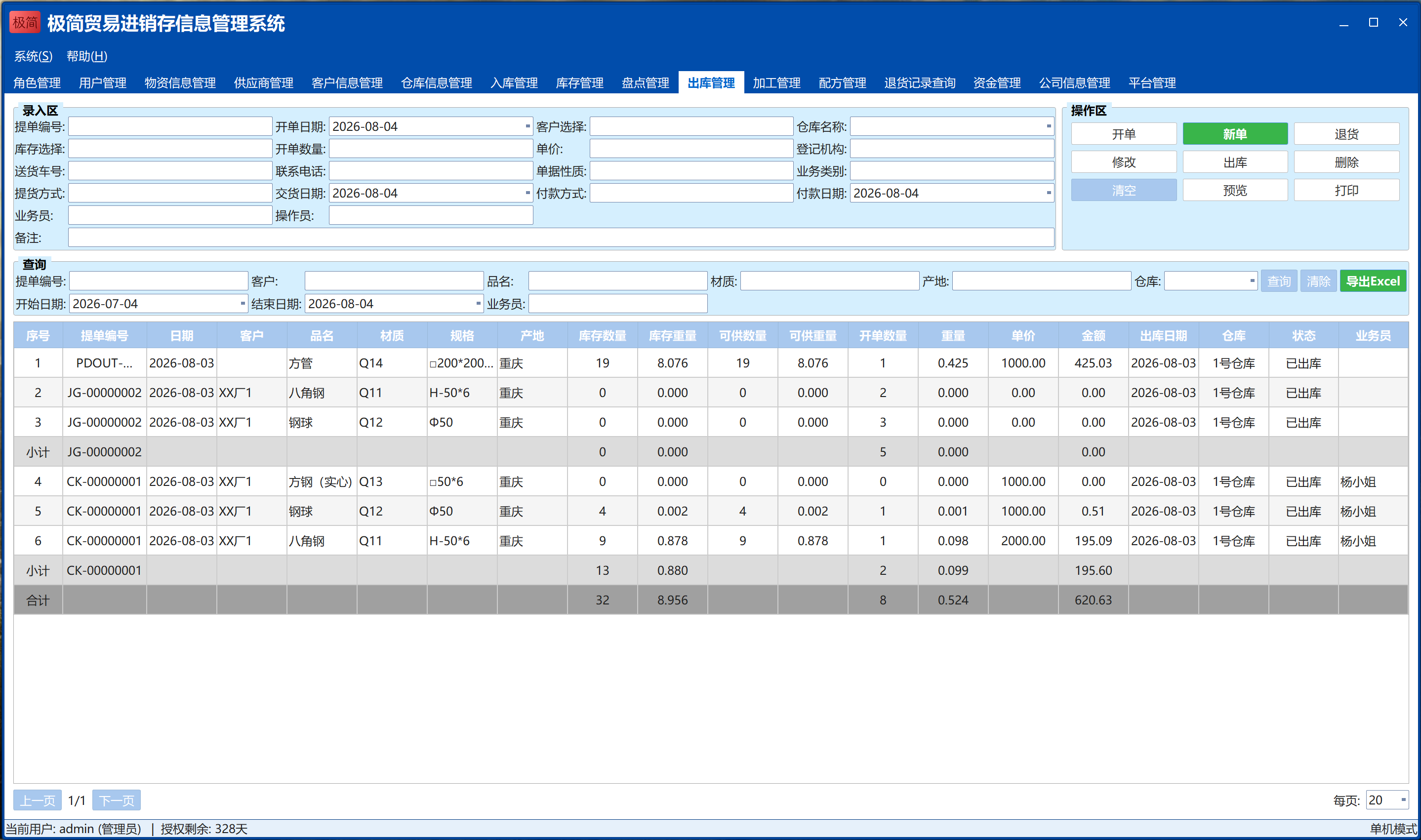
Task: Click the 极简 app logo icon
Action: pyautogui.click(x=25, y=23)
